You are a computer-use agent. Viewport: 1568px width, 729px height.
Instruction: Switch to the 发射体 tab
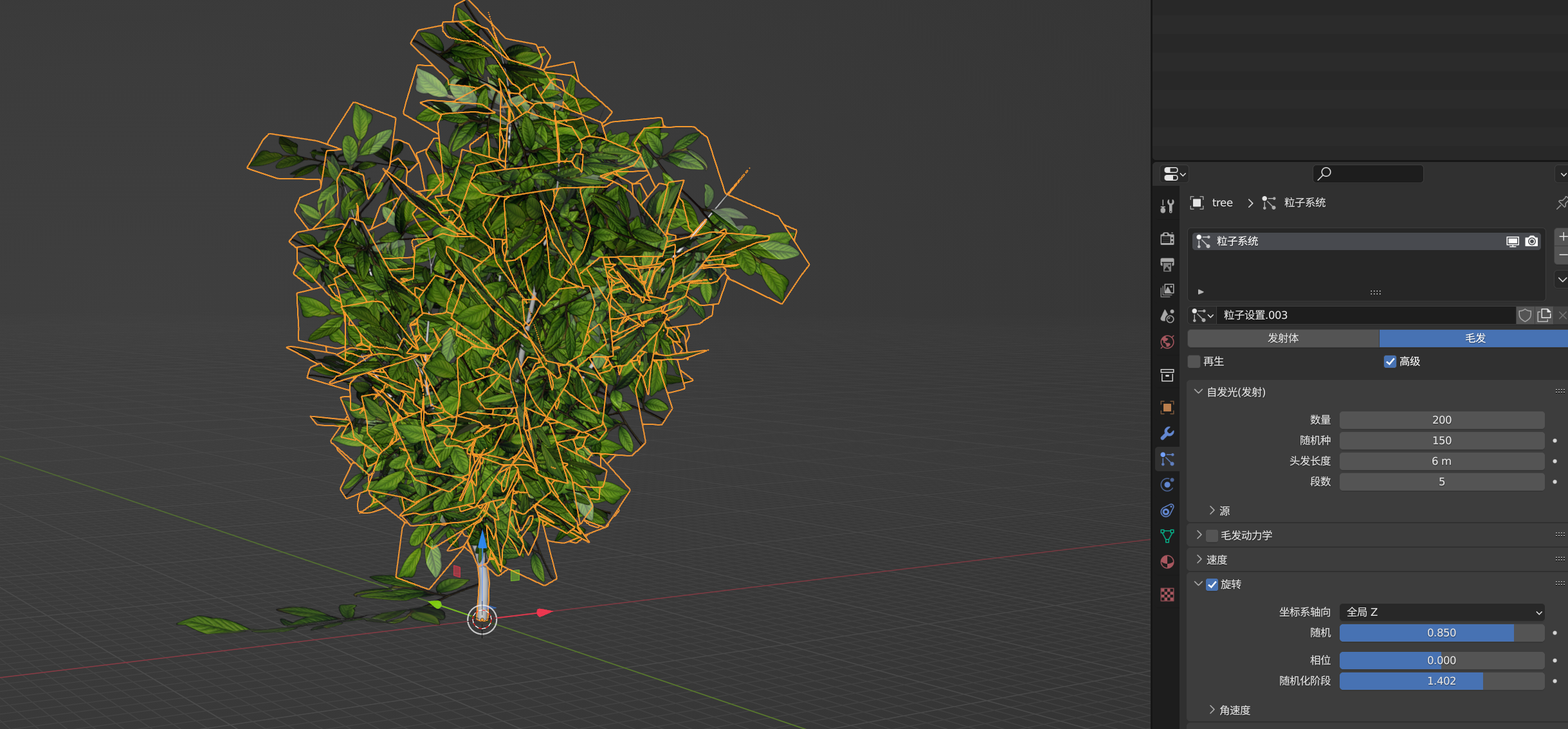[x=1282, y=338]
